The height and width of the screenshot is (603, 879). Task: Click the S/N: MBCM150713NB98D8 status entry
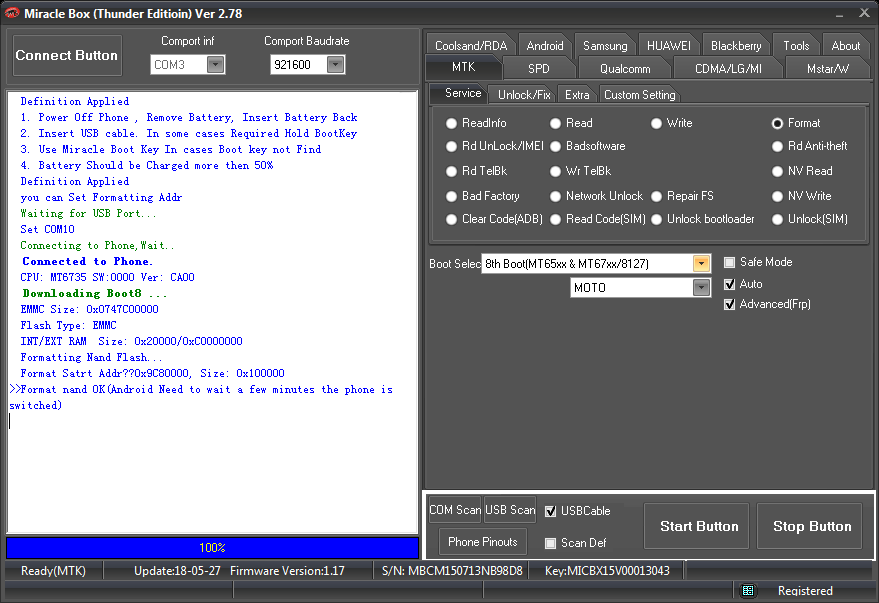[452, 570]
